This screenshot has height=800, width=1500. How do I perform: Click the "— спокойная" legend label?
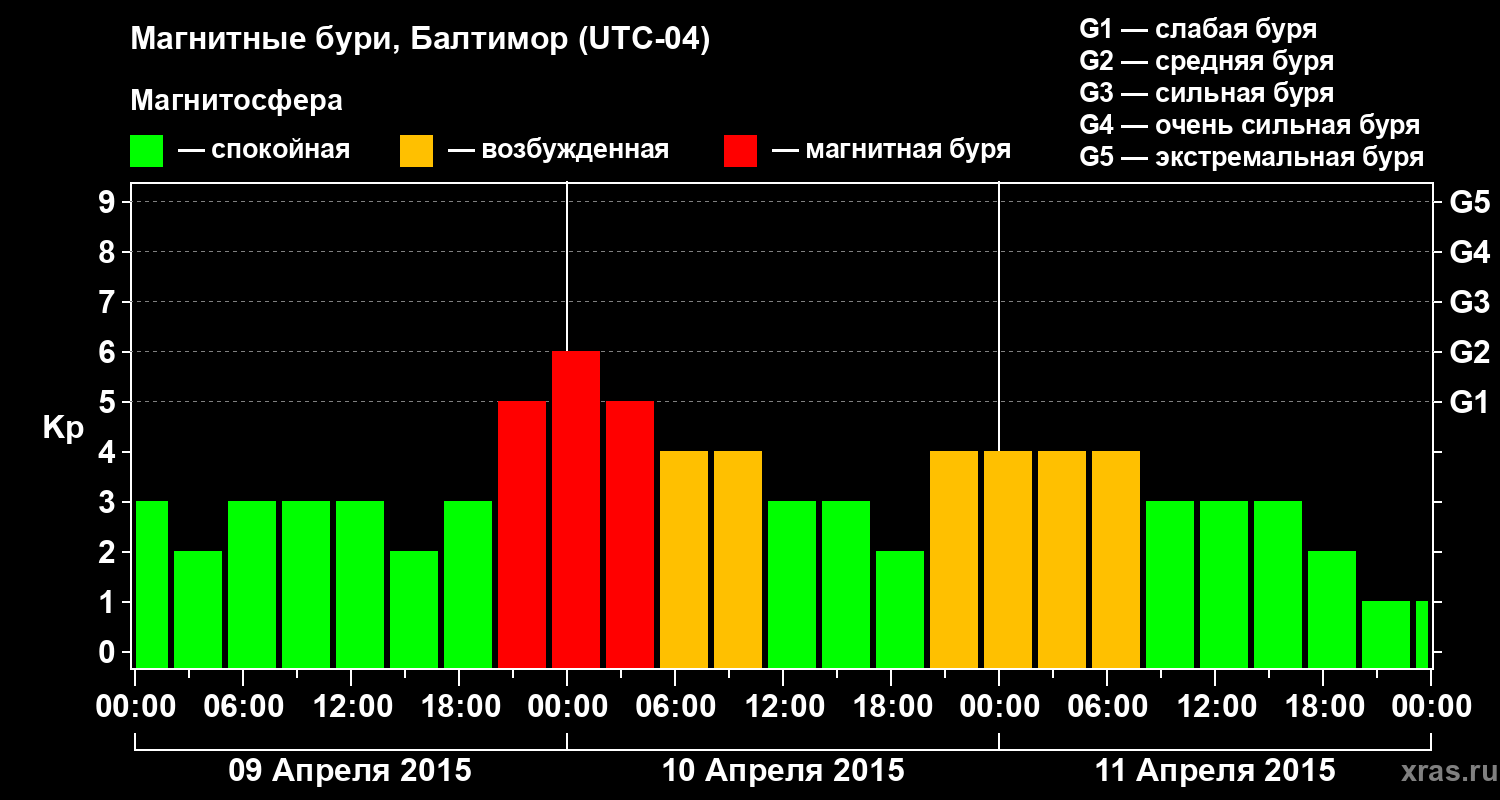coord(264,151)
